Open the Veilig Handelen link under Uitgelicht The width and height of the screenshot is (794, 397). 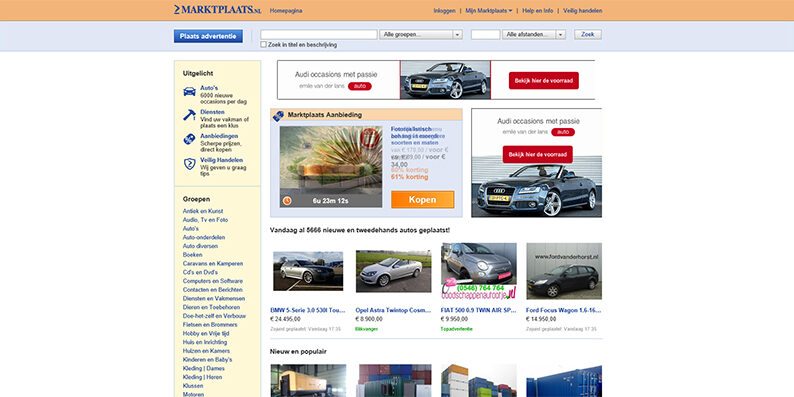coord(221,160)
